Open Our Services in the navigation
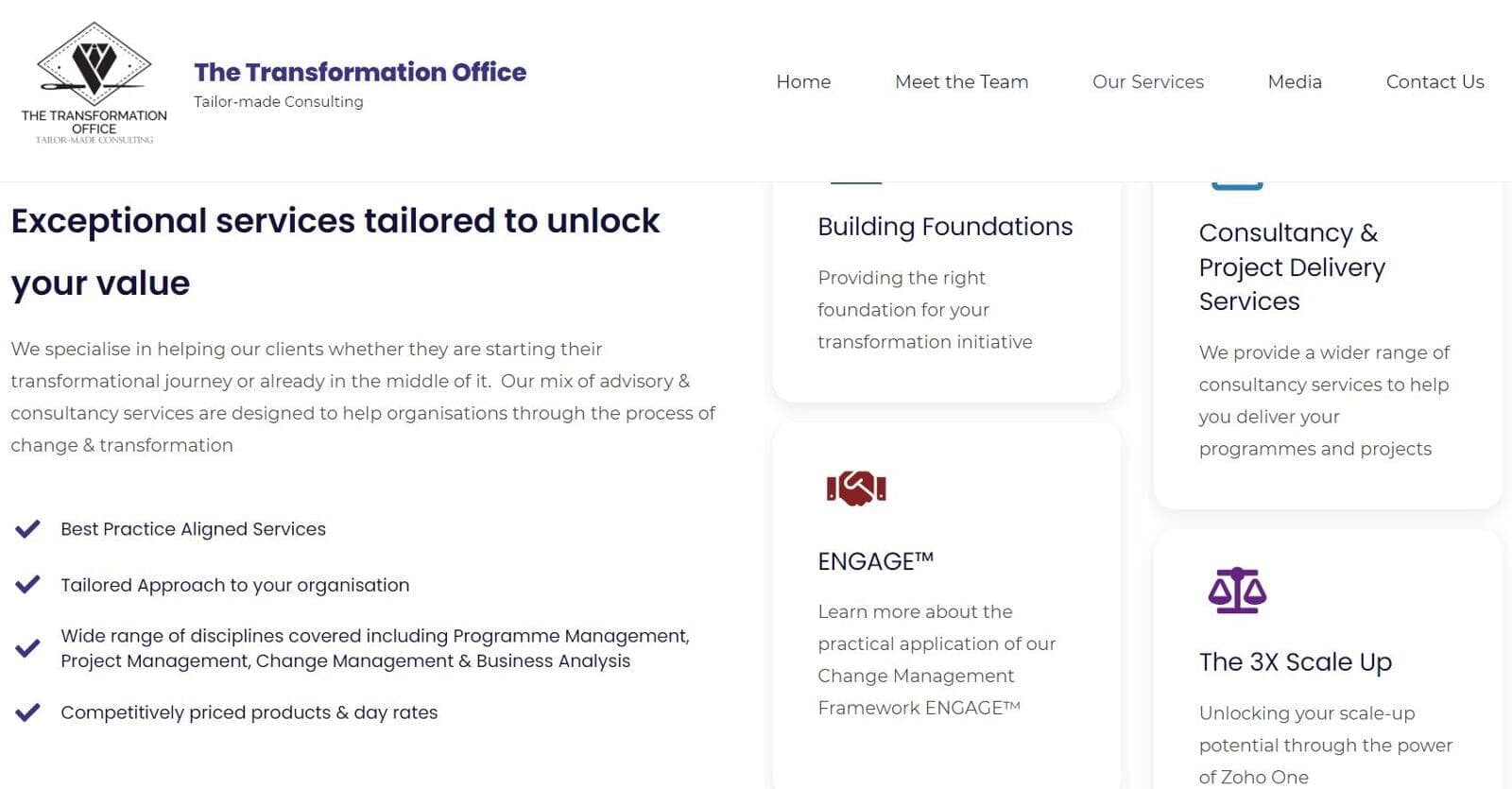The image size is (1512, 789). pyautogui.click(x=1148, y=82)
